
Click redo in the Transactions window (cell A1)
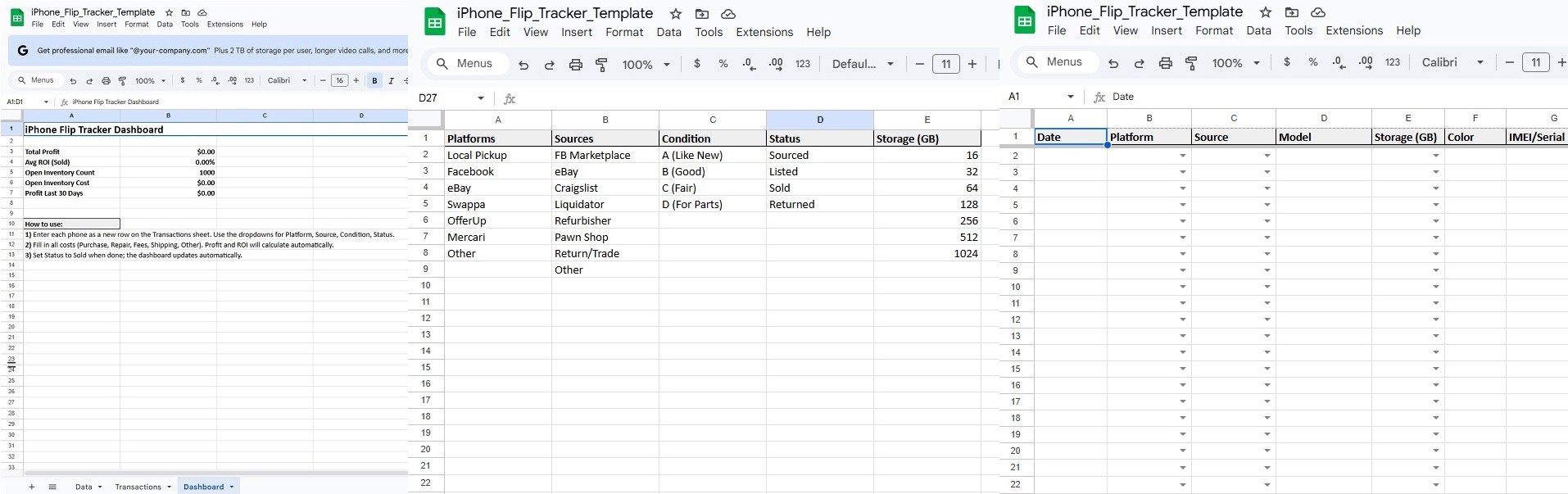(x=1140, y=63)
